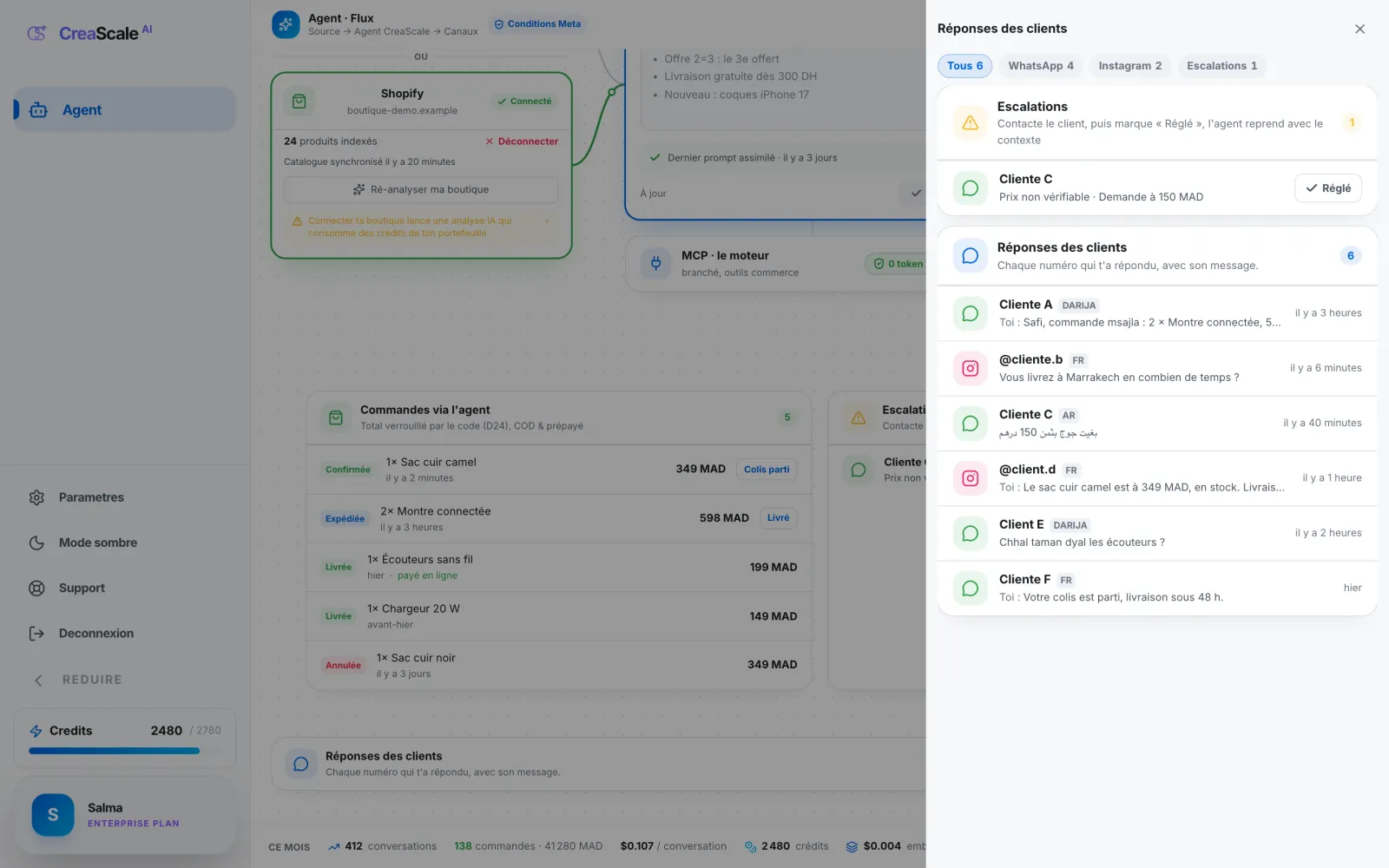This screenshot has width=1389, height=868.
Task: Select the Escalations 1 filter tab
Action: click(1221, 66)
